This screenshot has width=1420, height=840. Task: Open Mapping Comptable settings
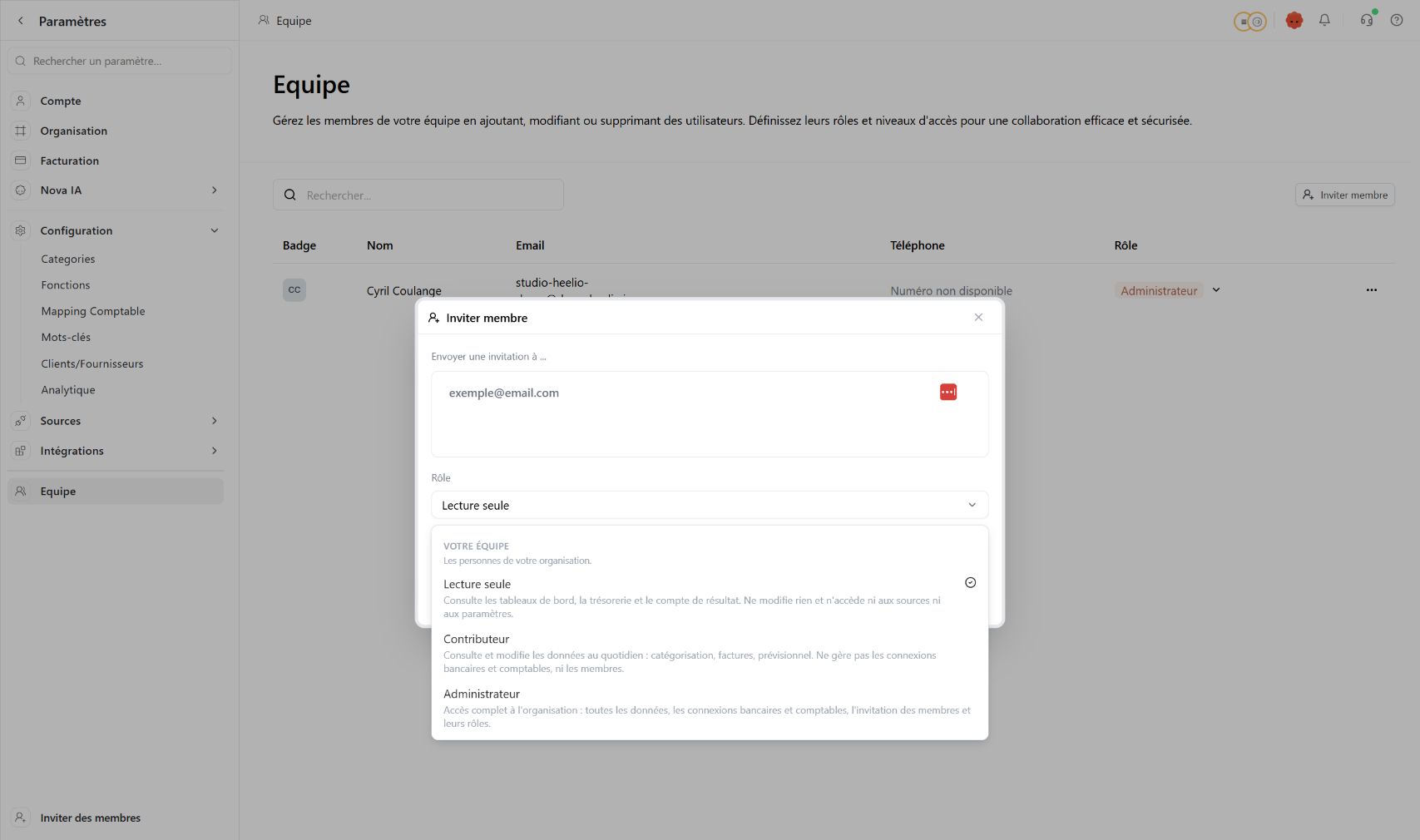coord(93,311)
